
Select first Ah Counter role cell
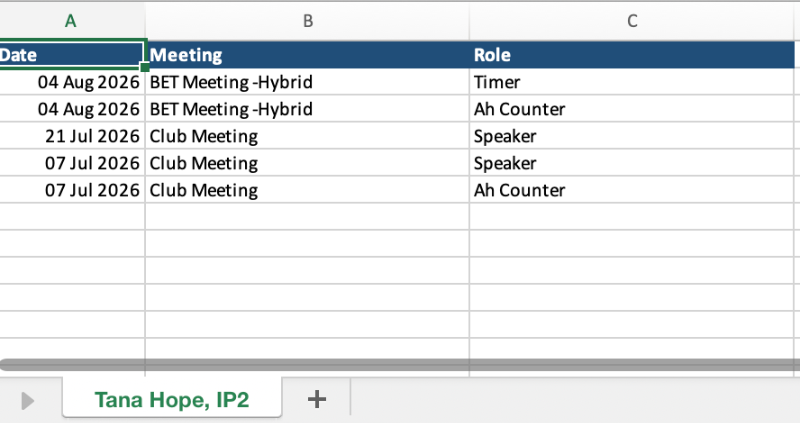tap(632, 109)
